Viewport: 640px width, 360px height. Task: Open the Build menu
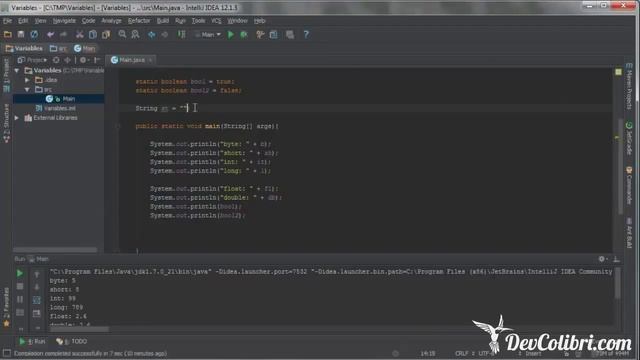pyautogui.click(x=162, y=20)
